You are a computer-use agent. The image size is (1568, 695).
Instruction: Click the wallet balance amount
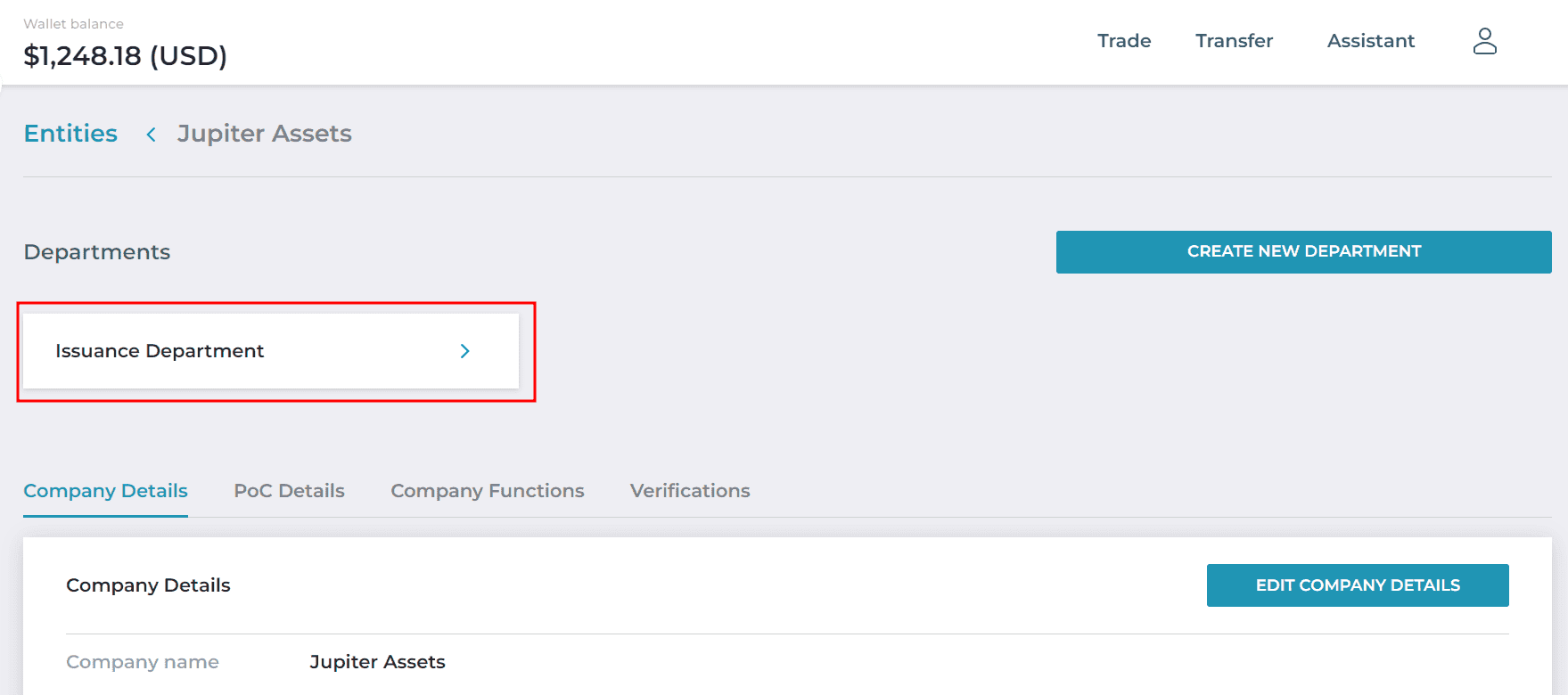(x=125, y=56)
